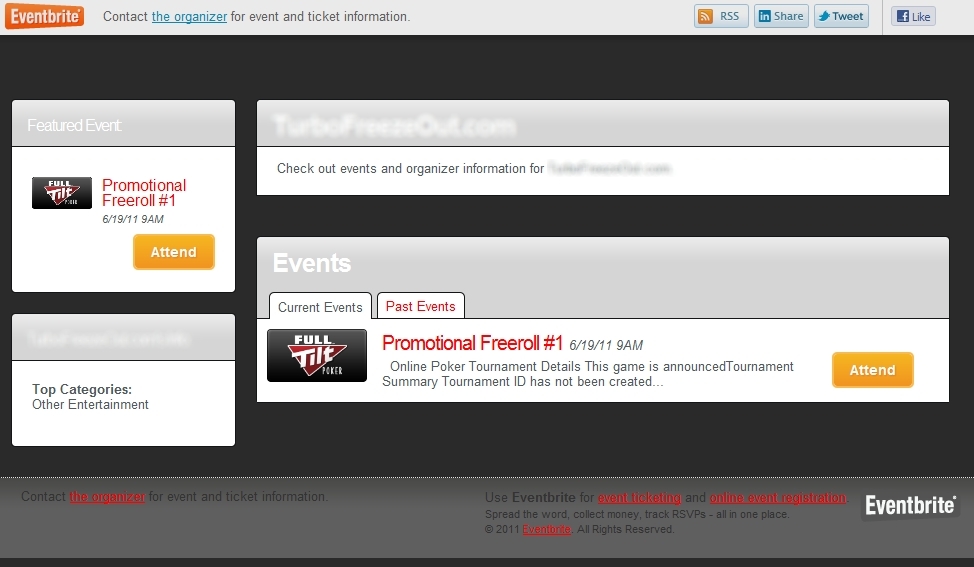Open the event ticketing footer link
The image size is (974, 567).
(x=639, y=497)
